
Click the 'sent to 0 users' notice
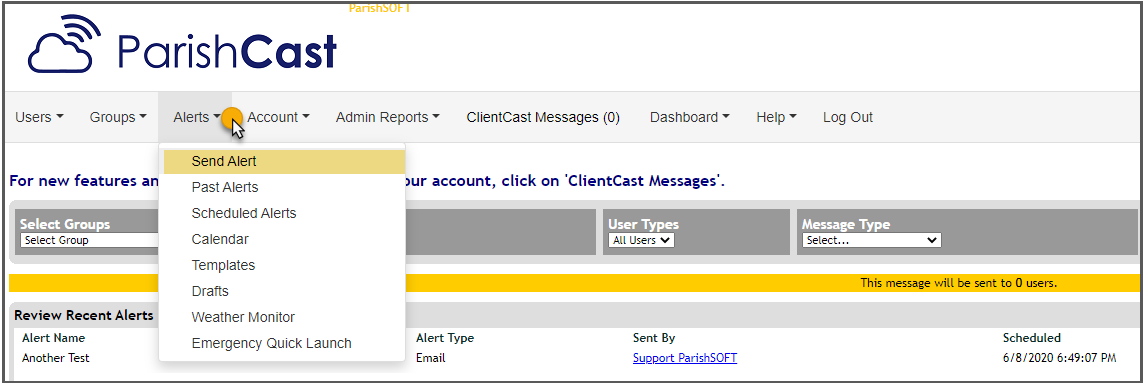point(959,282)
